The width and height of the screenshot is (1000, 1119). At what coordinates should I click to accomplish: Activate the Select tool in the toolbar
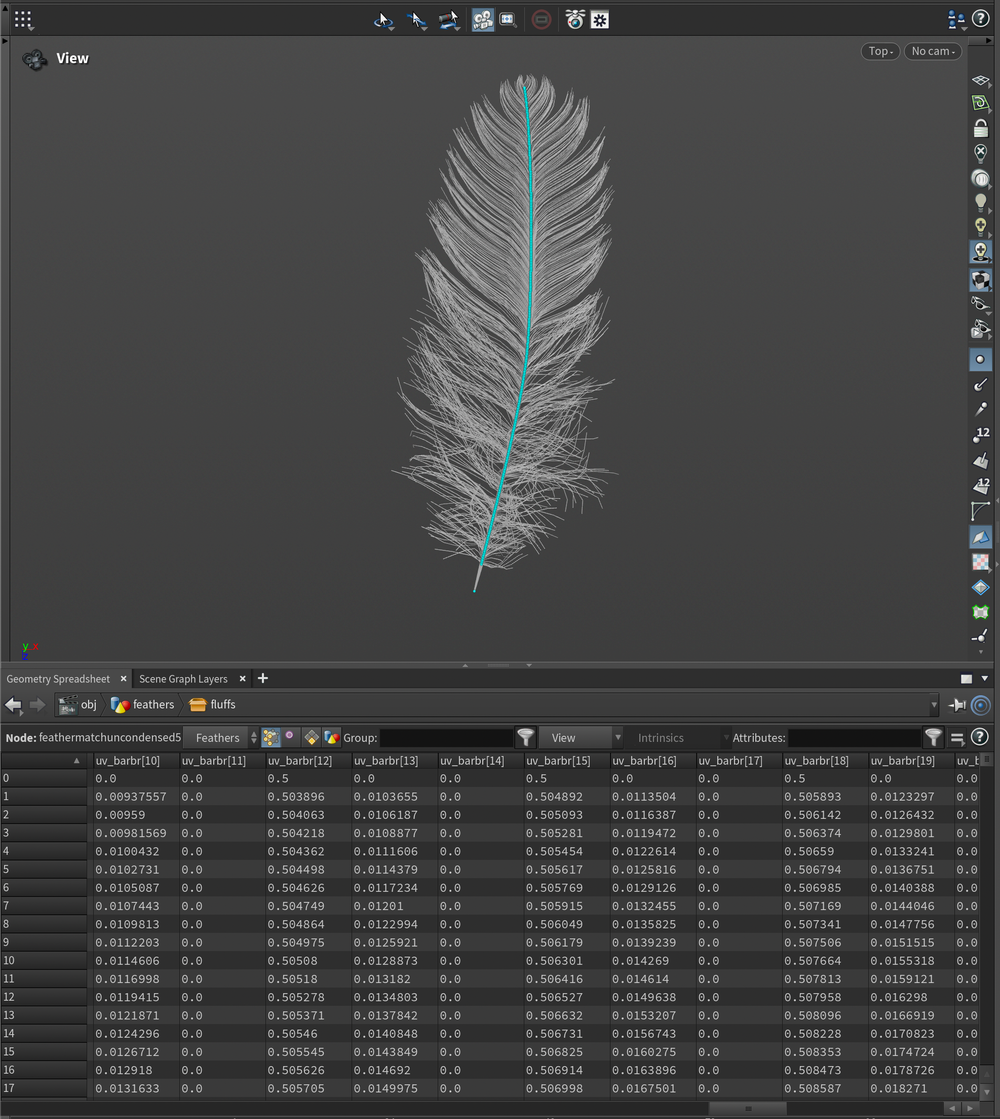pos(417,19)
